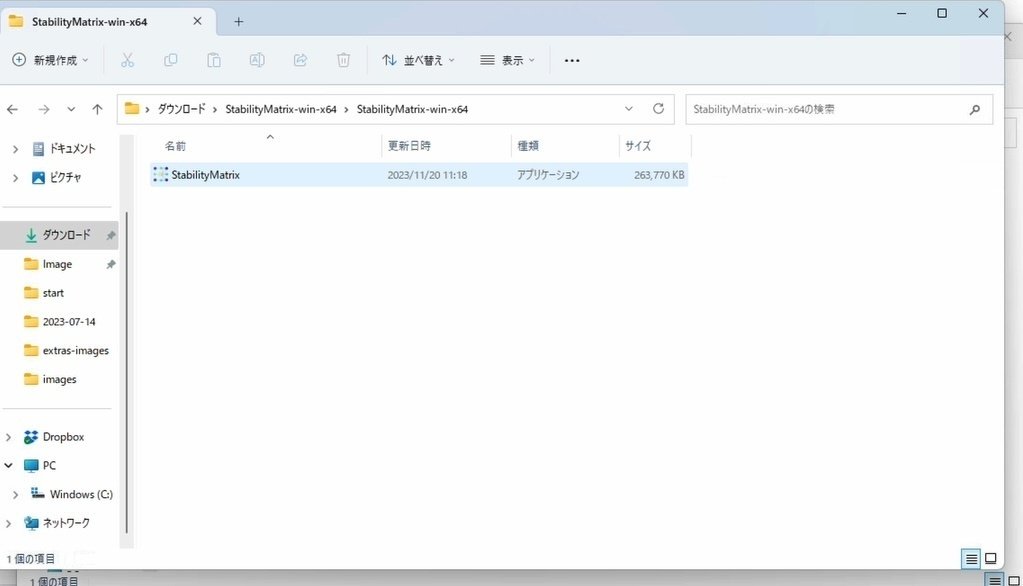Image resolution: width=1023 pixels, height=586 pixels.
Task: Collapse the PC tree node
Action: tap(8, 465)
